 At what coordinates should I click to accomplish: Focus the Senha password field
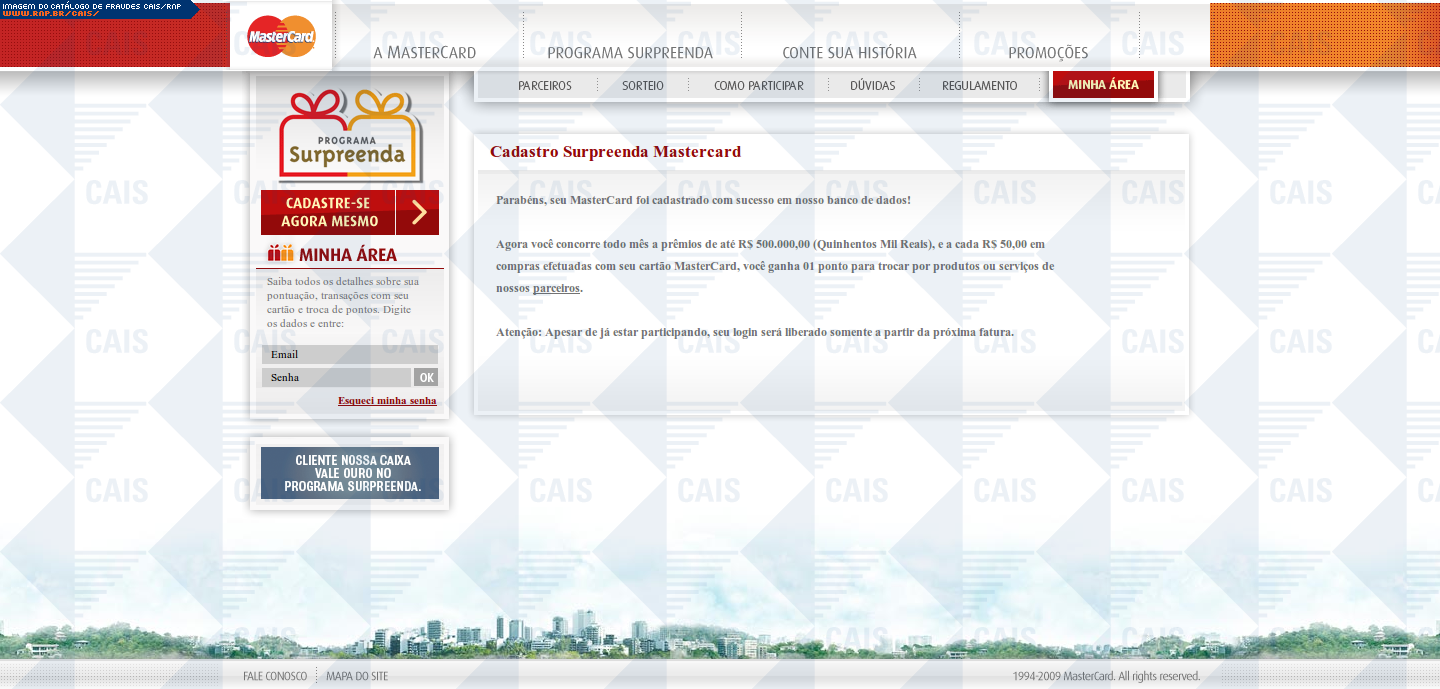tap(336, 378)
